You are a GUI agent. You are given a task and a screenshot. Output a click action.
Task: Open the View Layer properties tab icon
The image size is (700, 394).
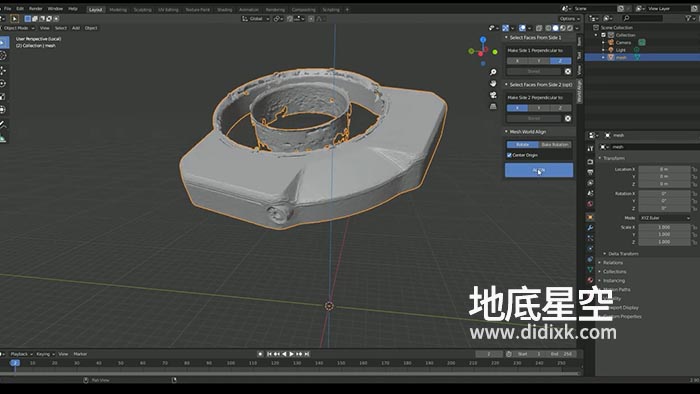coord(590,183)
